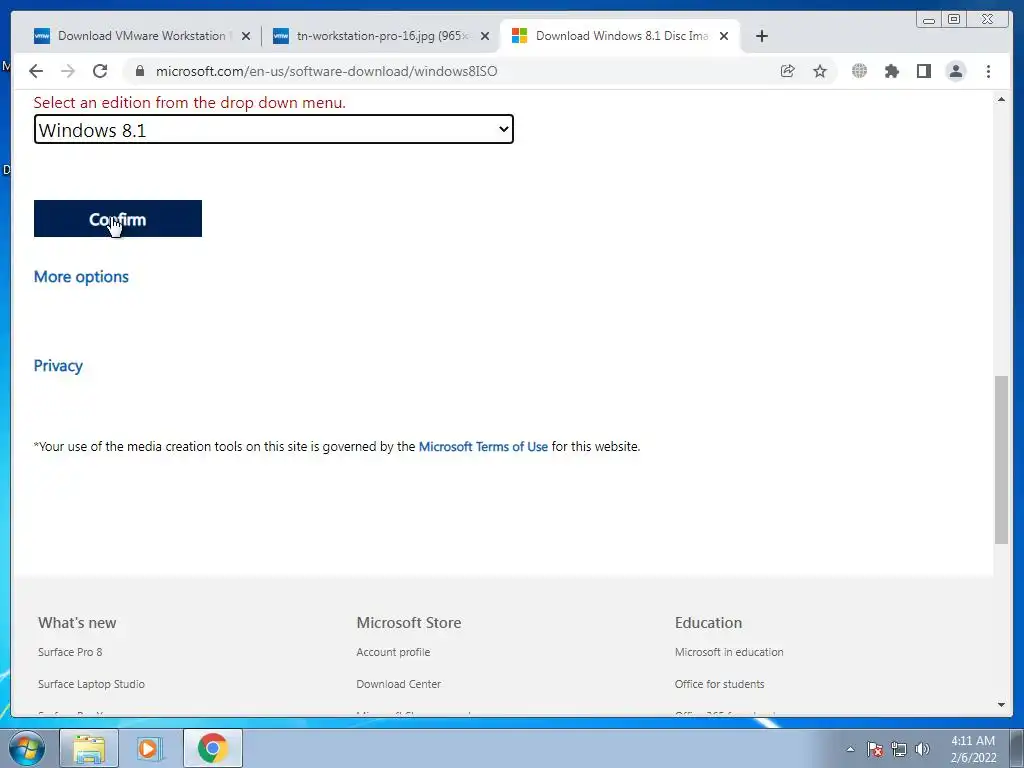
Task: Launch Windows Media Player from taskbar
Action: click(149, 748)
